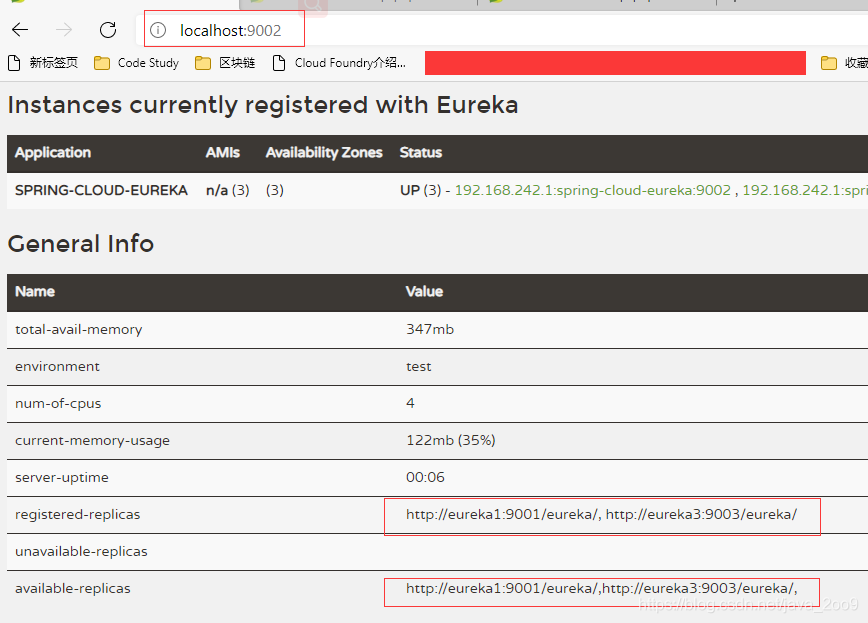Select the num-of-cpus row name

(58, 404)
